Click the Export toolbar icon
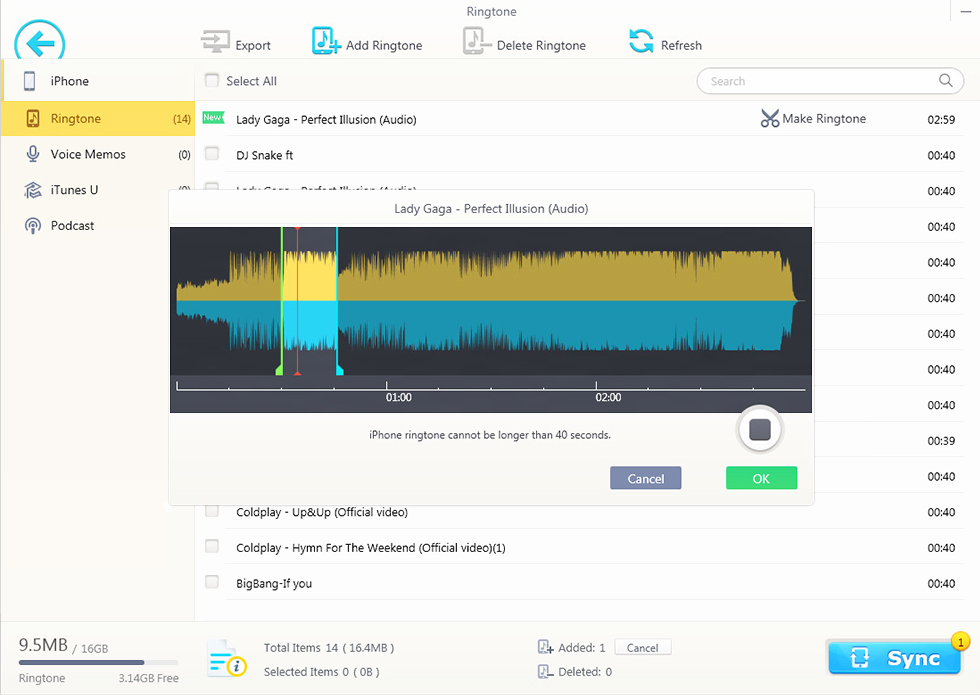This screenshot has width=980, height=695. 215,42
